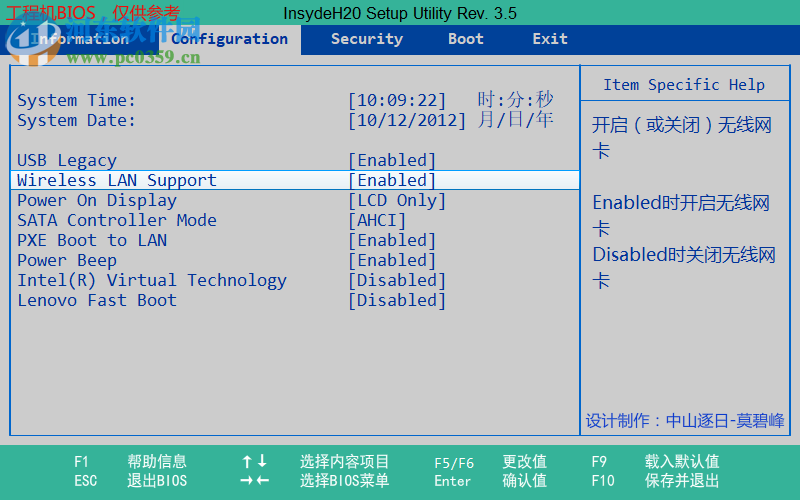Screen dimensions: 800x500
Task: Click the F10 保存并退出 hint
Action: click(656, 481)
